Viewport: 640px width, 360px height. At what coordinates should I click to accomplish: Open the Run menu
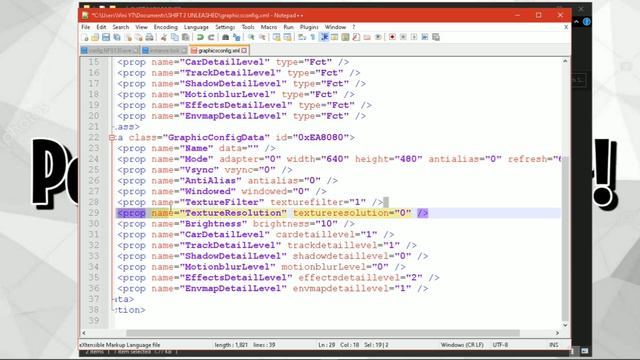pos(289,27)
